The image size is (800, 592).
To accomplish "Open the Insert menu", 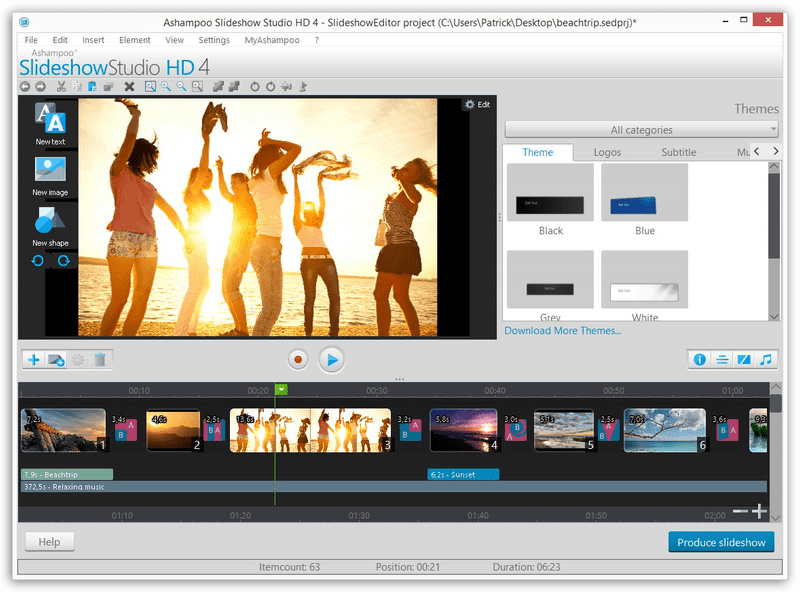I will 93,40.
